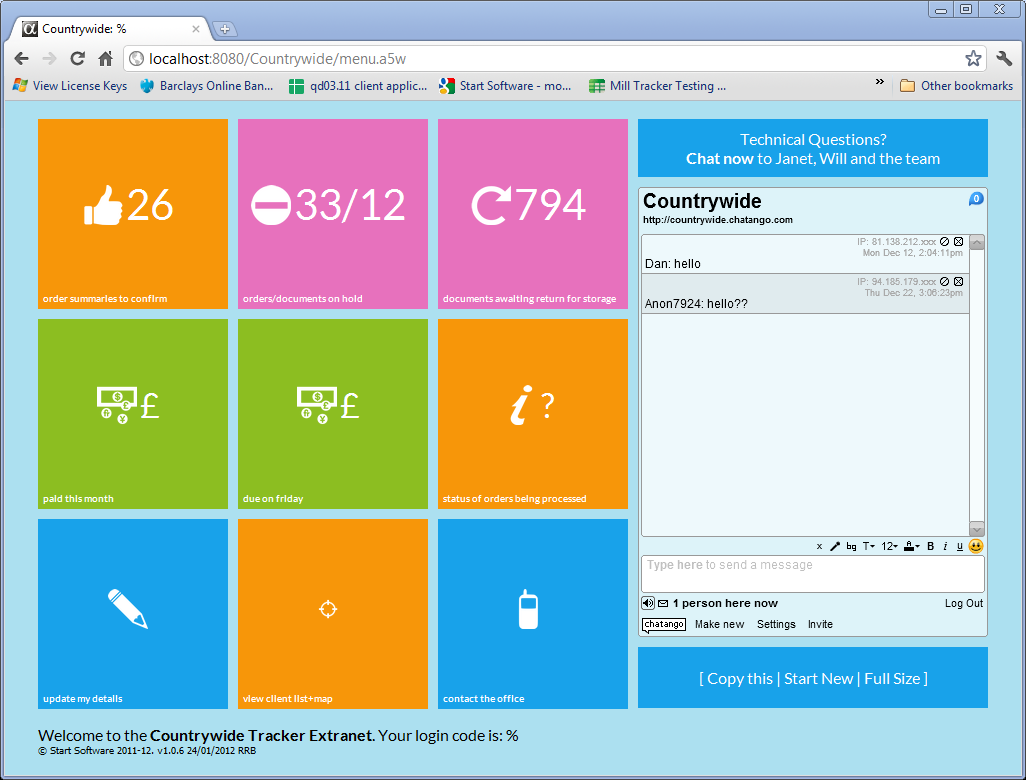This screenshot has width=1026, height=780.
Task: Click in the chat message input field
Action: 812,572
